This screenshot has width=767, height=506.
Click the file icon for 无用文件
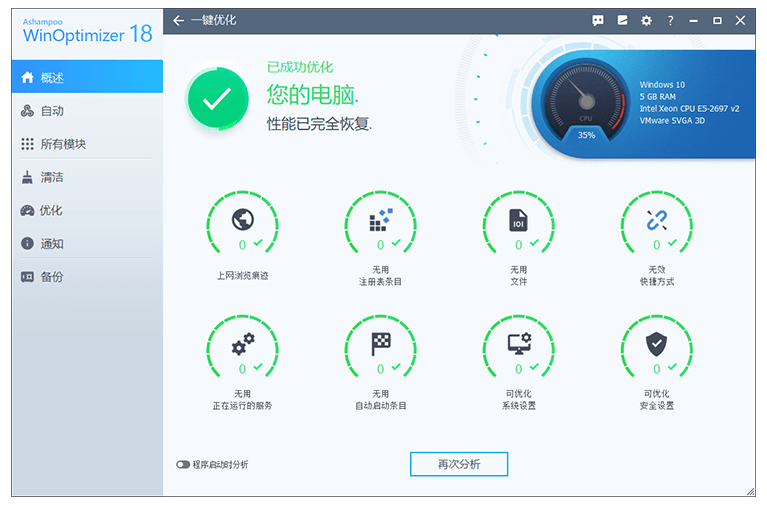coord(519,220)
